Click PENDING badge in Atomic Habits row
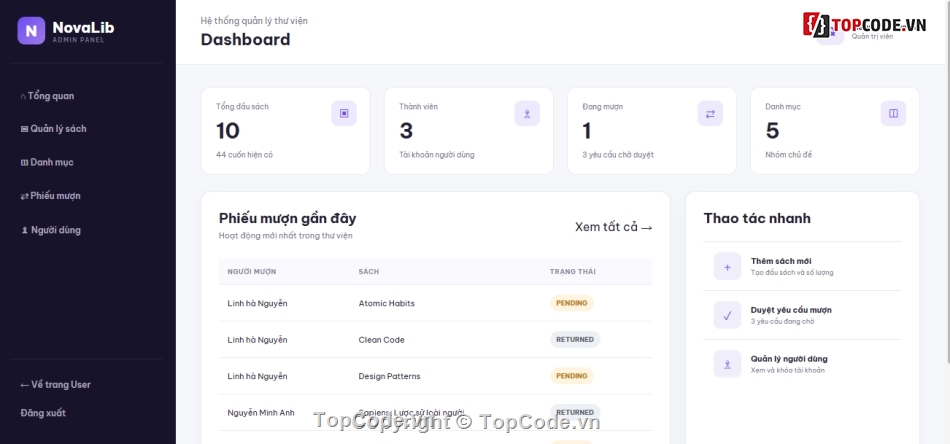The image size is (950, 444). [x=571, y=303]
